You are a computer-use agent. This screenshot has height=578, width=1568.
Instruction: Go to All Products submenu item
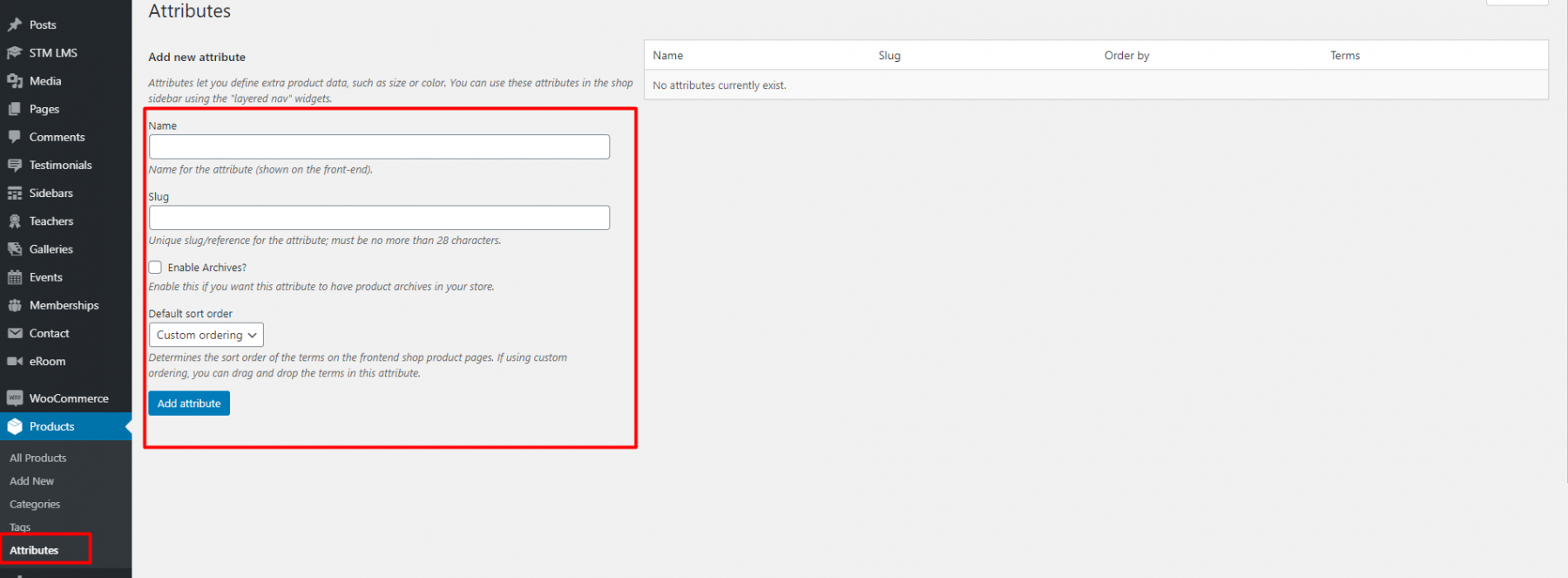pos(37,458)
